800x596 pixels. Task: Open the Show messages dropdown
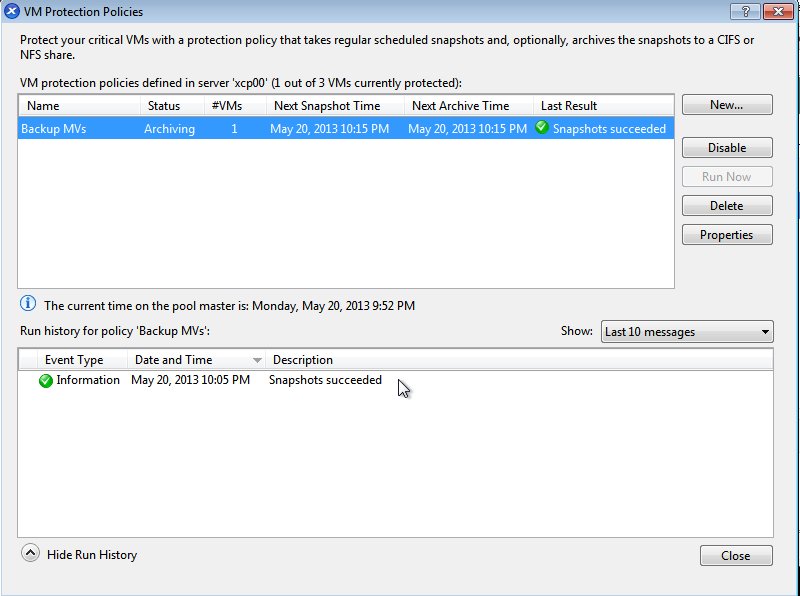pyautogui.click(x=687, y=332)
